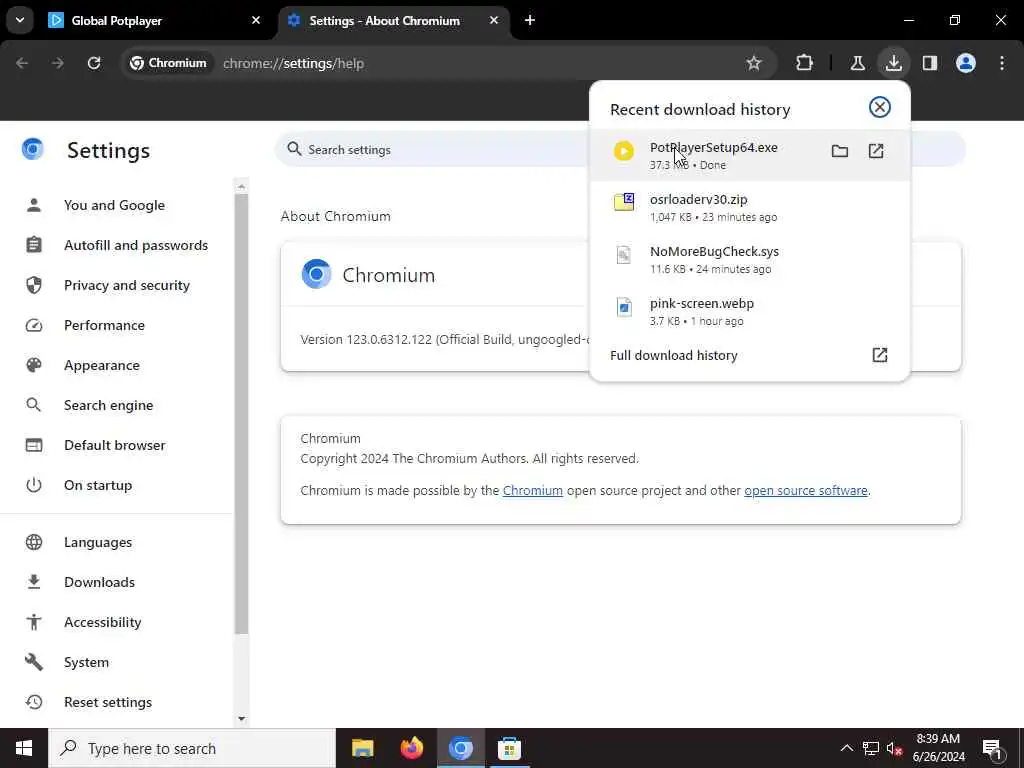Open Full download history
The height and width of the screenshot is (768, 1024).
[748, 355]
